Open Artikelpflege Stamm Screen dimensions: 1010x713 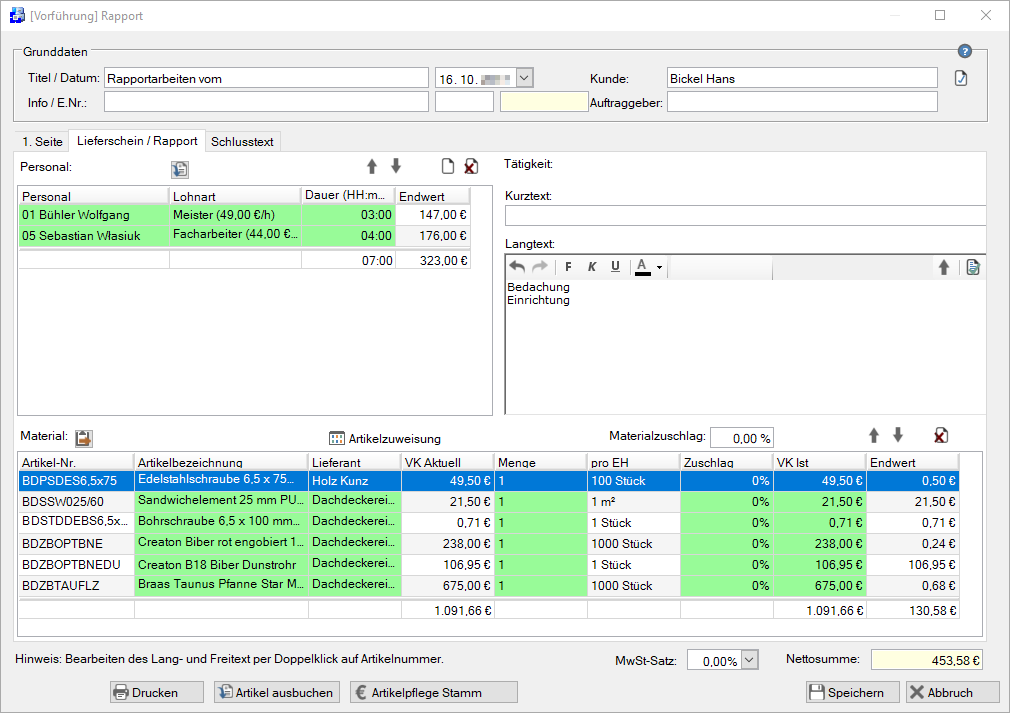(x=434, y=692)
